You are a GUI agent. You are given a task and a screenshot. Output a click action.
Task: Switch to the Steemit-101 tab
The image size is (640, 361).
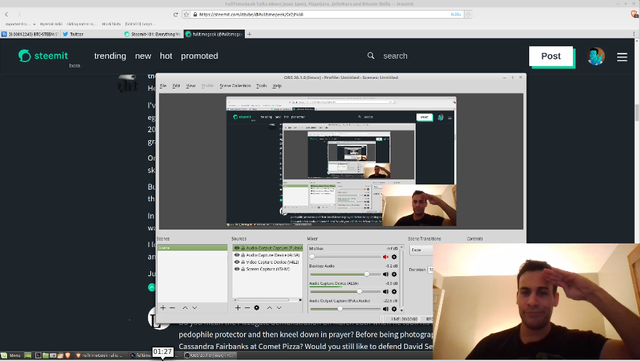tap(152, 34)
